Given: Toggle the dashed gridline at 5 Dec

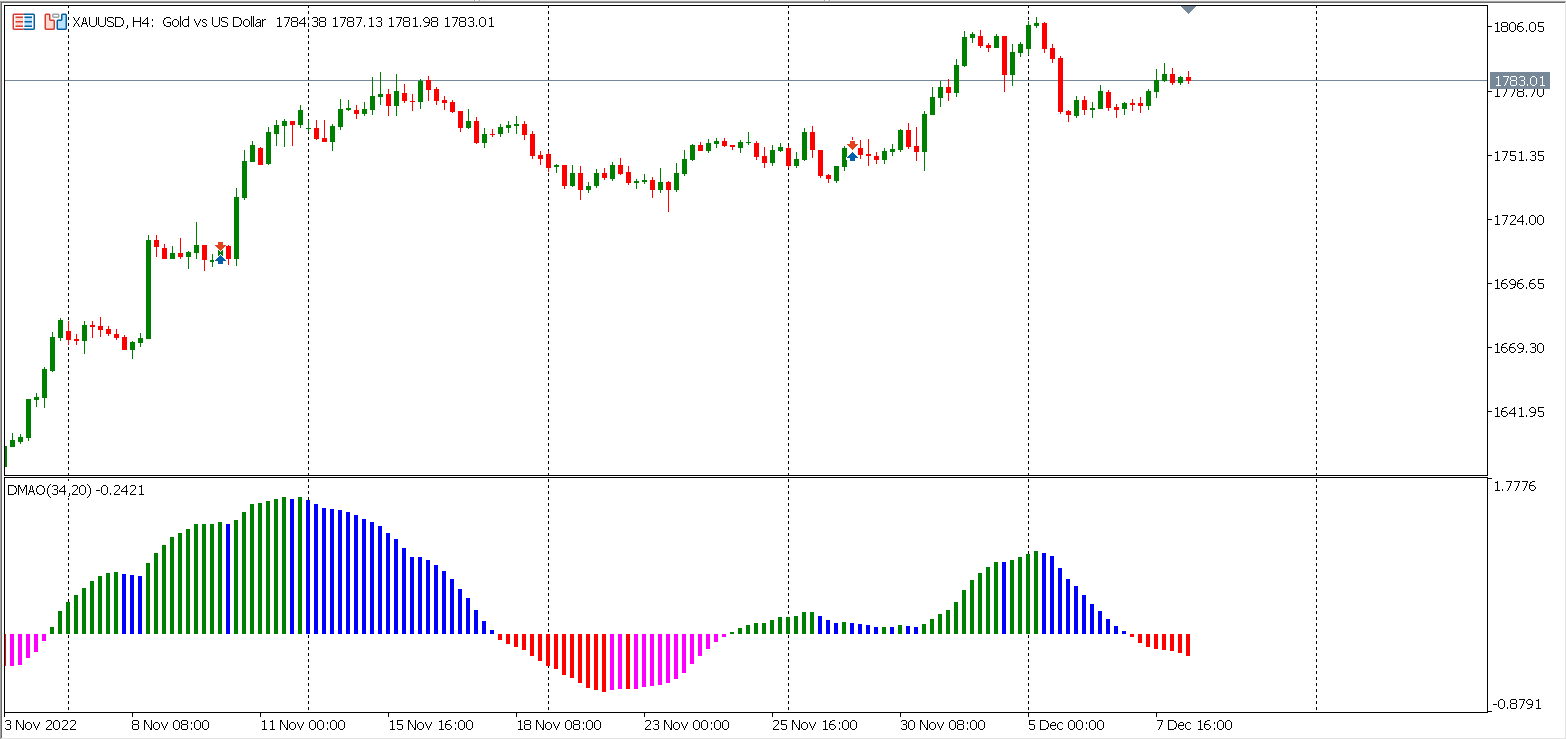Looking at the screenshot, I should (1028, 300).
